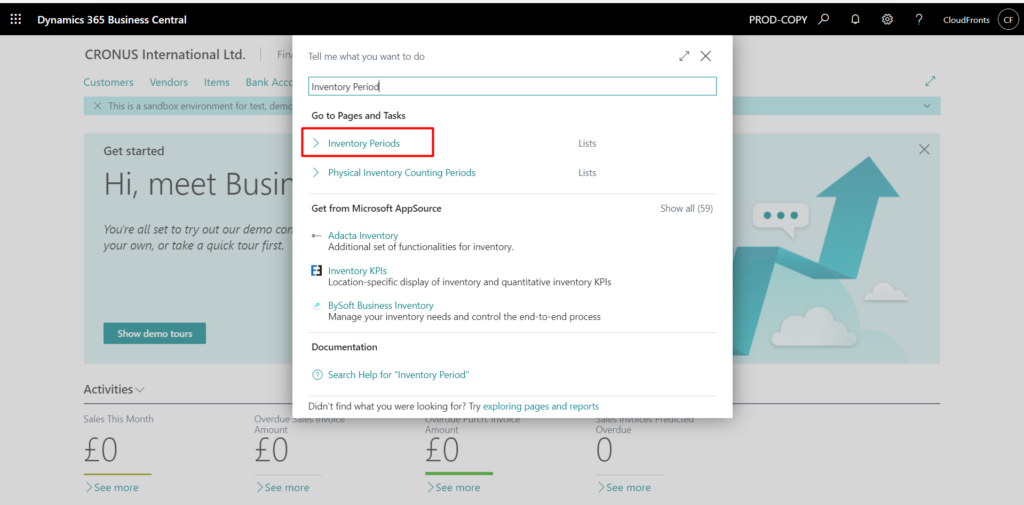Click Lists label beside Inventory Periods
The height and width of the screenshot is (505, 1024).
pos(587,143)
